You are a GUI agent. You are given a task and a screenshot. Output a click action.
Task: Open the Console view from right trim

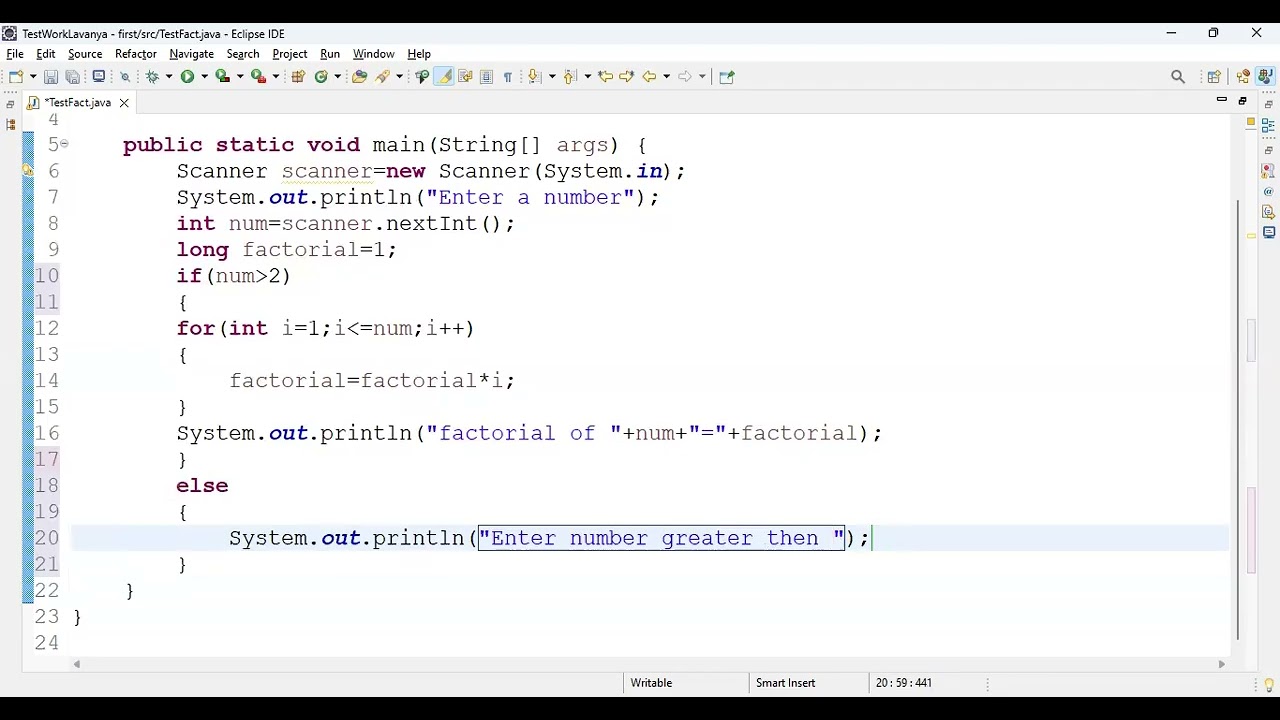pos(1268,232)
